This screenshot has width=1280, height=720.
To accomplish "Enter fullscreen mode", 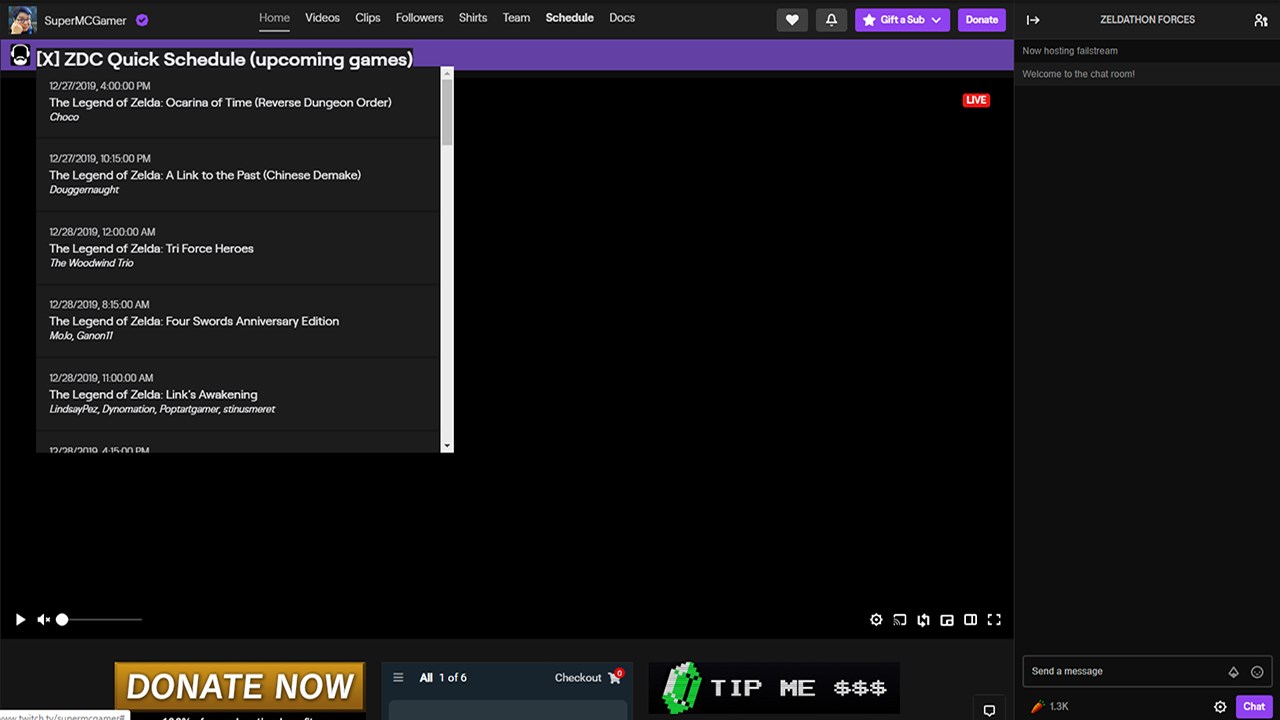I will click(x=994, y=620).
